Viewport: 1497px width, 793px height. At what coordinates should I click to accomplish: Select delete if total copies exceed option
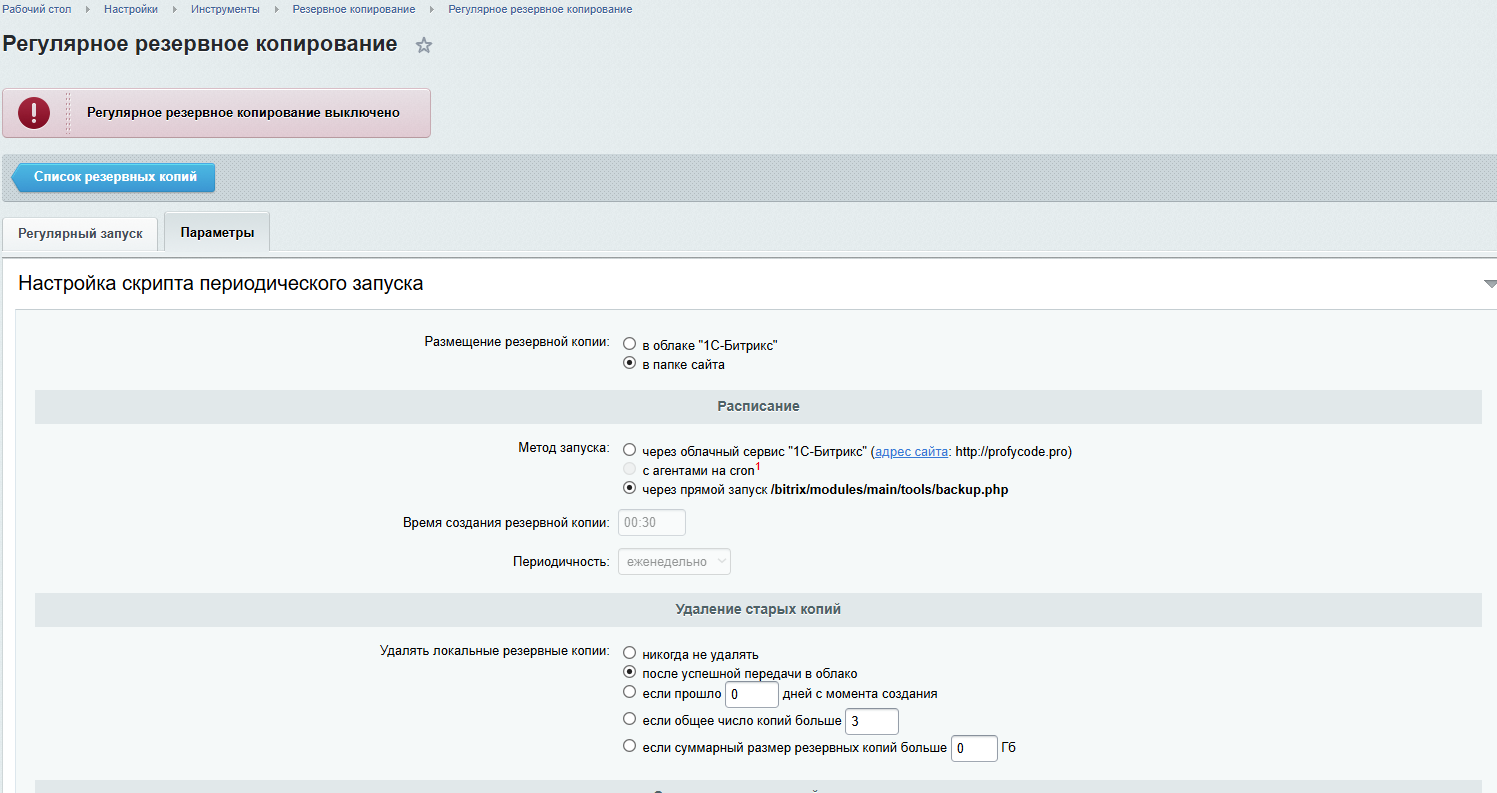pyautogui.click(x=630, y=719)
